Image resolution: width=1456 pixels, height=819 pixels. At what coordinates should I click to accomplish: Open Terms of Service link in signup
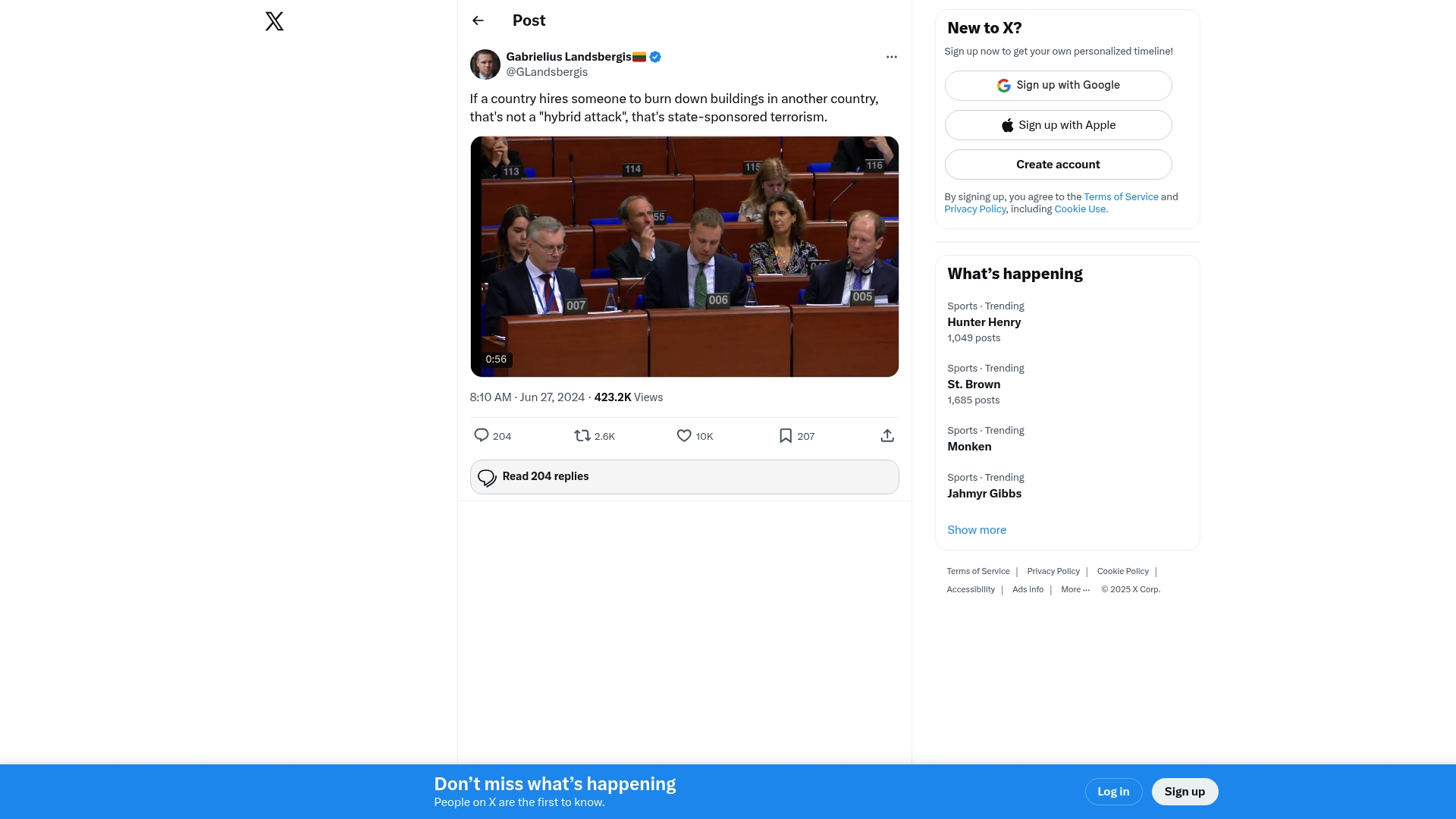(1121, 197)
